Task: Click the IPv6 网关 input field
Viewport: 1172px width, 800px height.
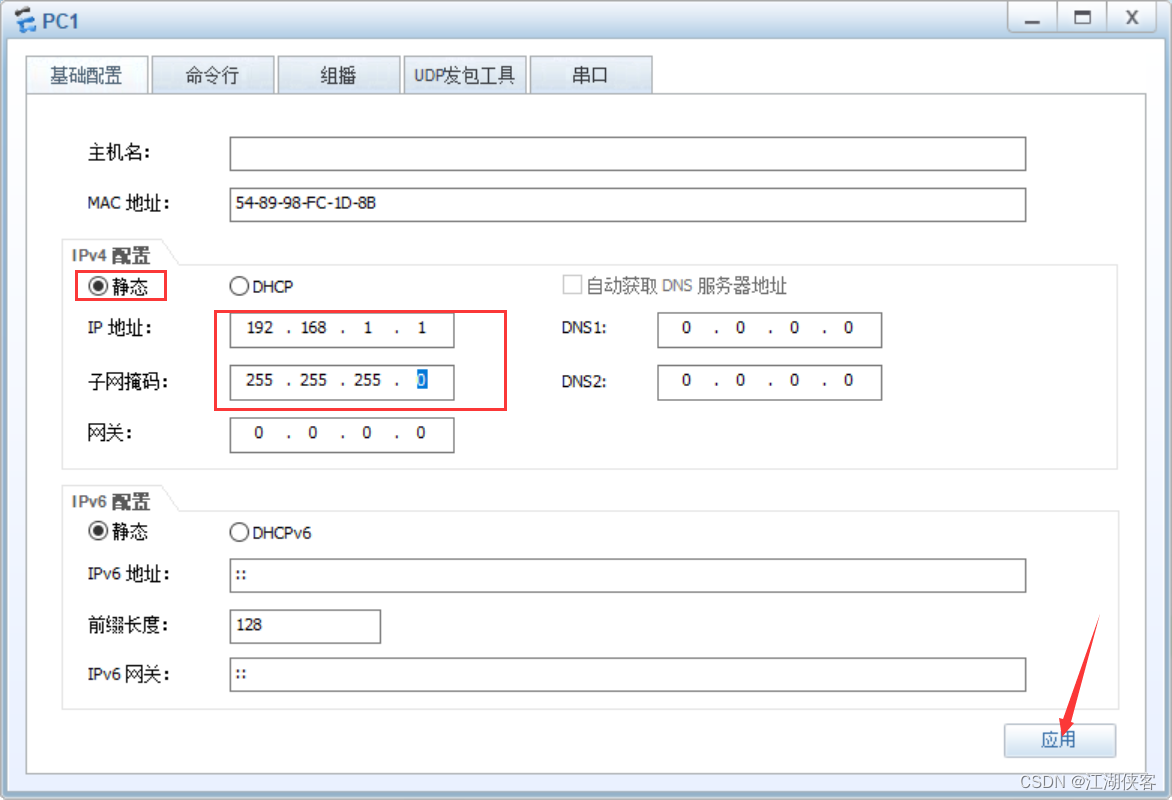Action: coord(627,674)
